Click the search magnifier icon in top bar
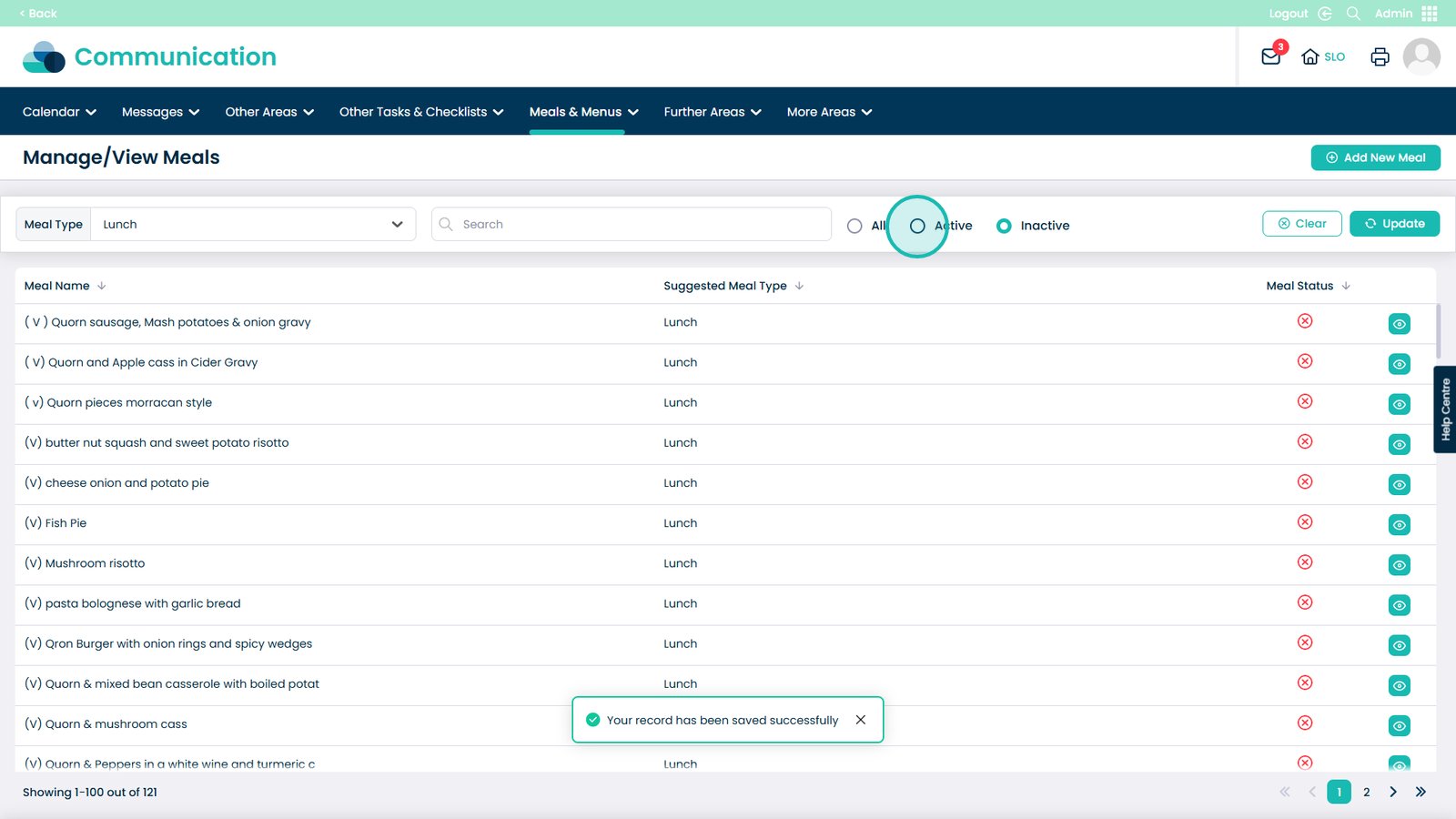The height and width of the screenshot is (819, 1456). click(x=1353, y=14)
